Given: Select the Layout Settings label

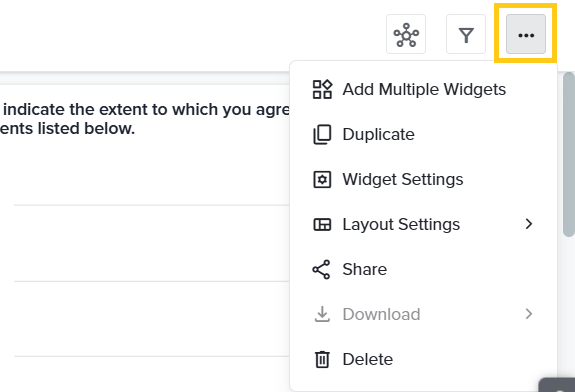Looking at the screenshot, I should [401, 224].
